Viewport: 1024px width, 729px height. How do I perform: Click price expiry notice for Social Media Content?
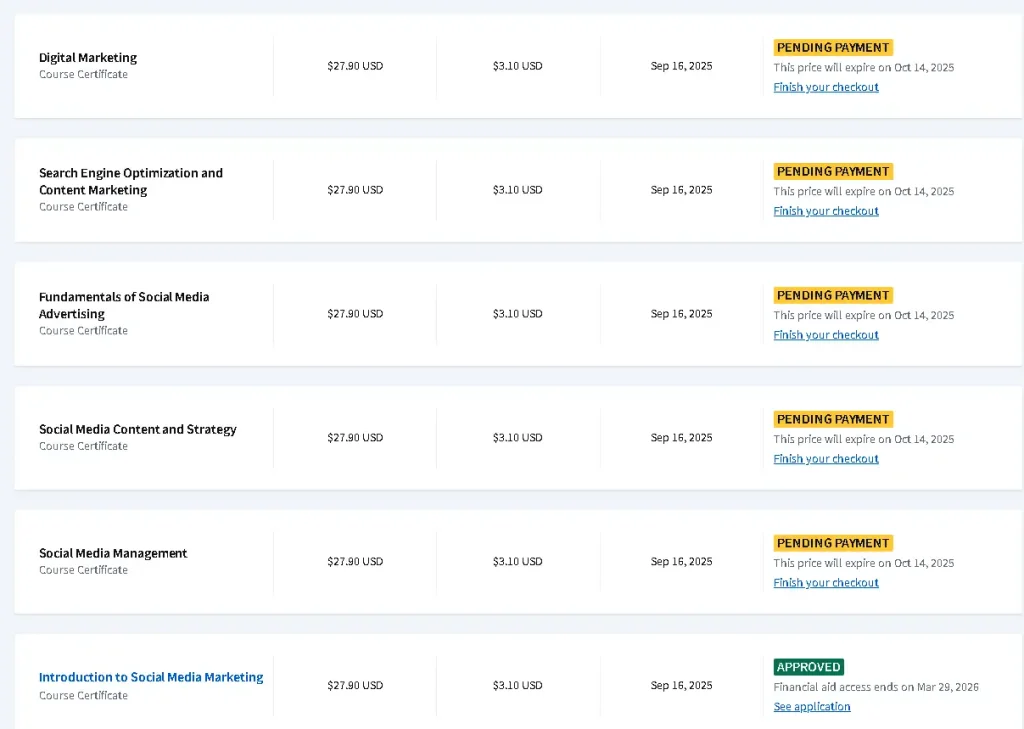[864, 439]
